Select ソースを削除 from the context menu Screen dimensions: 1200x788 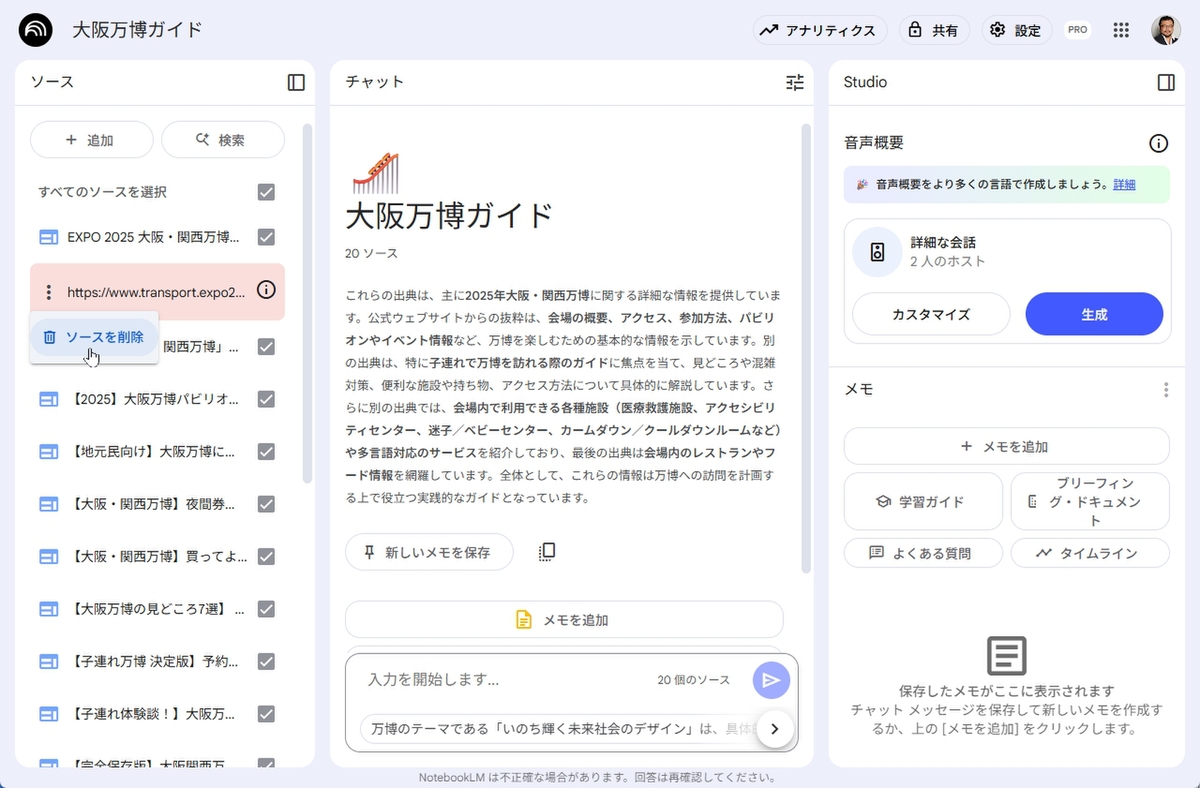pyautogui.click(x=94, y=337)
